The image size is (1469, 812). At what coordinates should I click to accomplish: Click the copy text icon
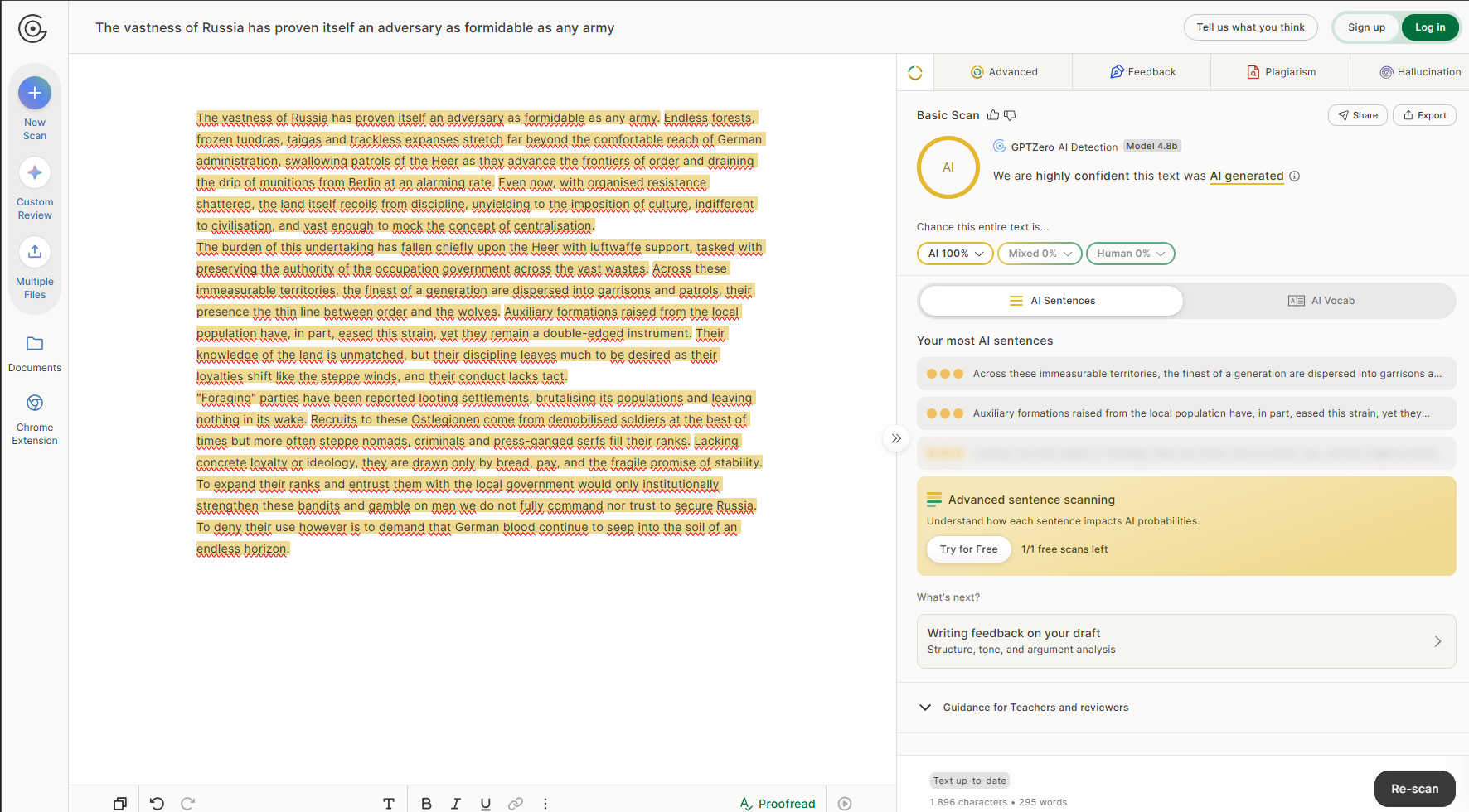(120, 803)
